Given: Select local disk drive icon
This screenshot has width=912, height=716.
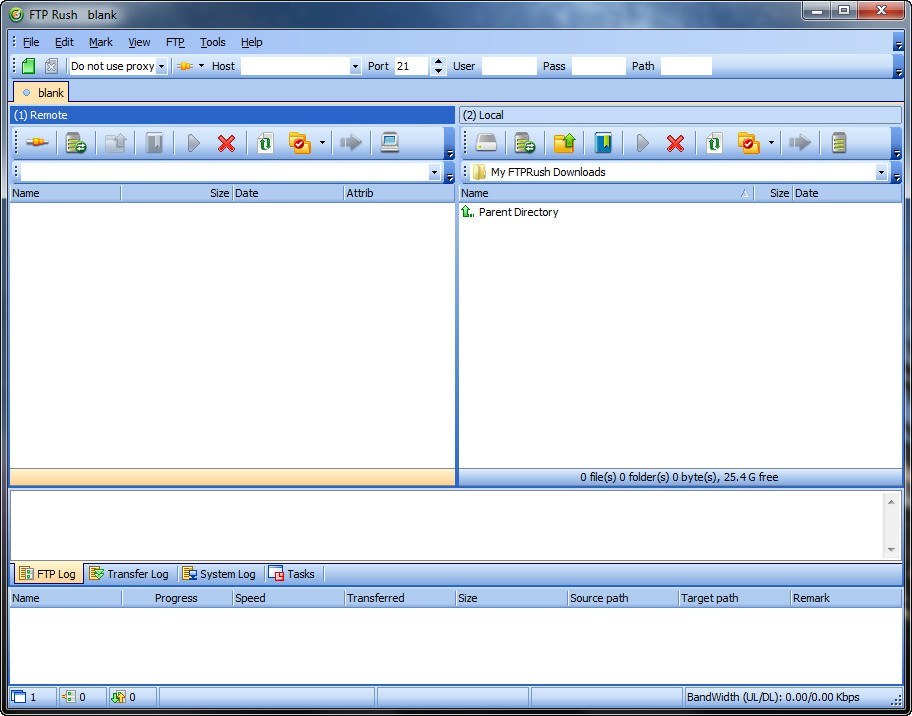Looking at the screenshot, I should pyautogui.click(x=486, y=143).
